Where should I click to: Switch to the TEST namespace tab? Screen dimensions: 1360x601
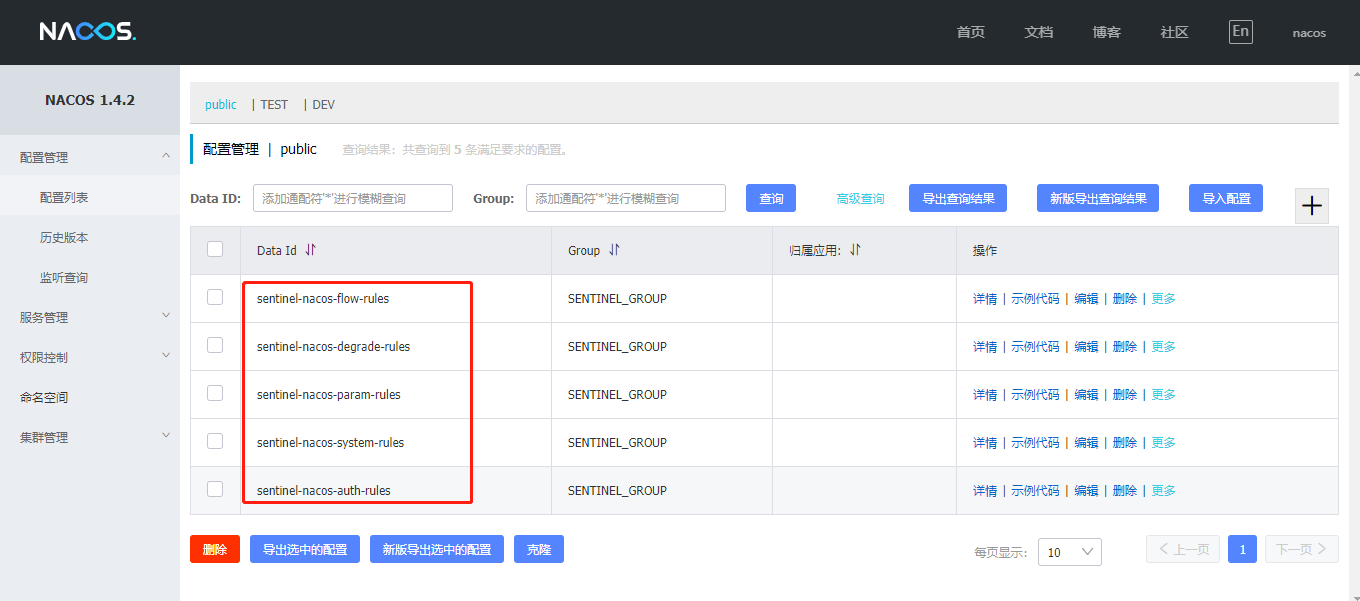point(274,104)
